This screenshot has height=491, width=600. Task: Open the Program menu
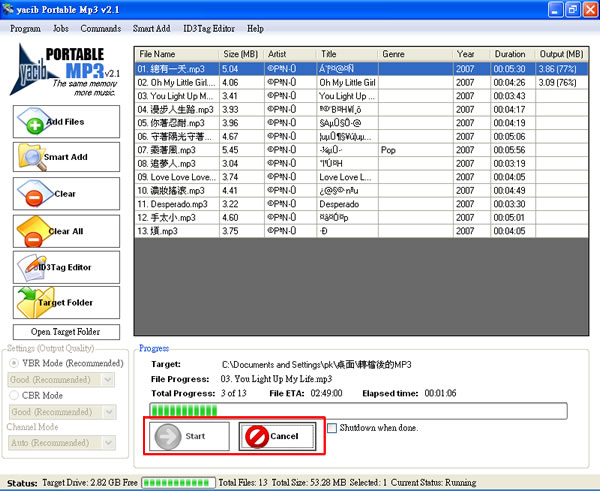point(25,29)
